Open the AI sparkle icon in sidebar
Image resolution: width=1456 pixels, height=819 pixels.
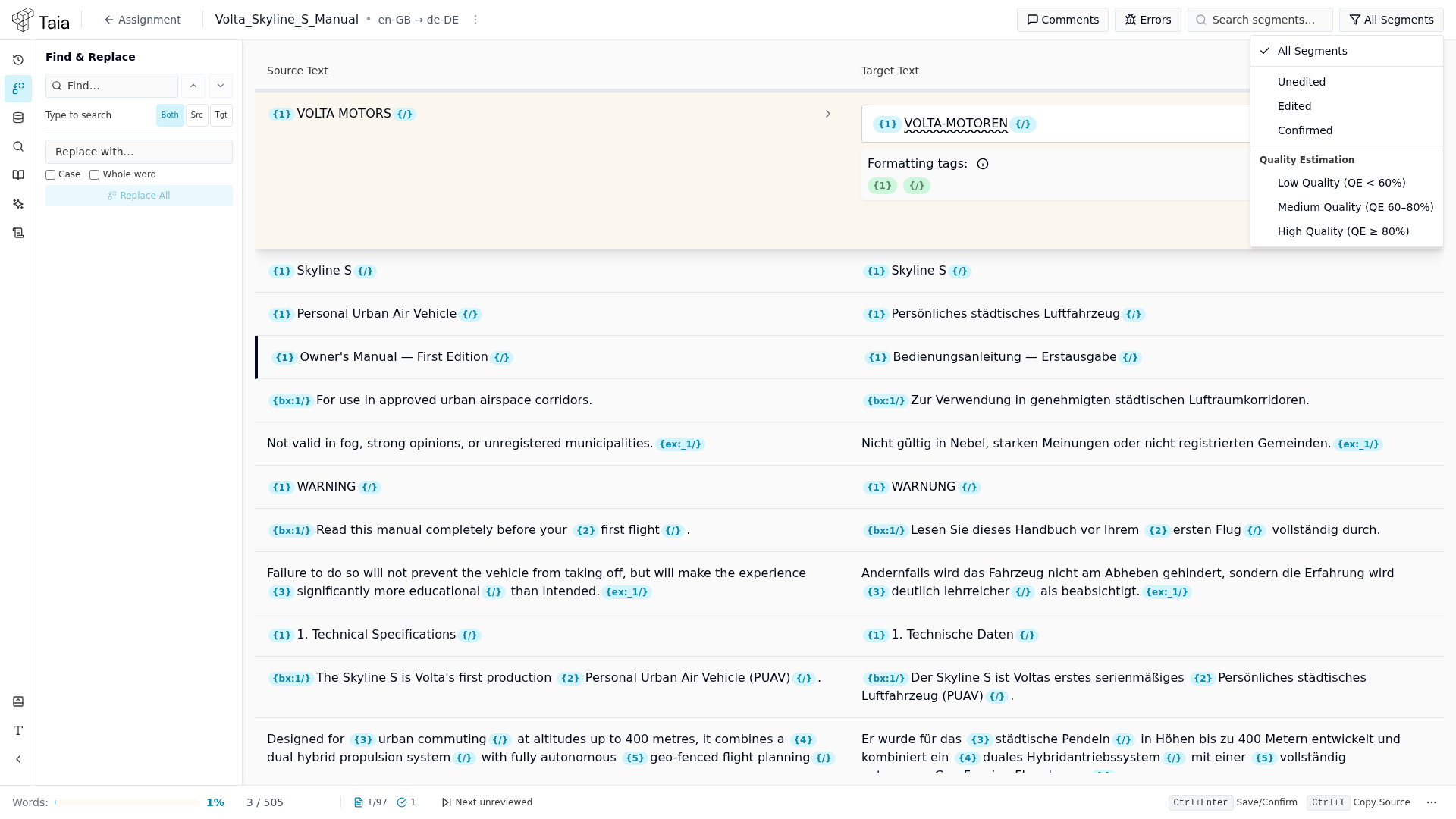click(18, 204)
